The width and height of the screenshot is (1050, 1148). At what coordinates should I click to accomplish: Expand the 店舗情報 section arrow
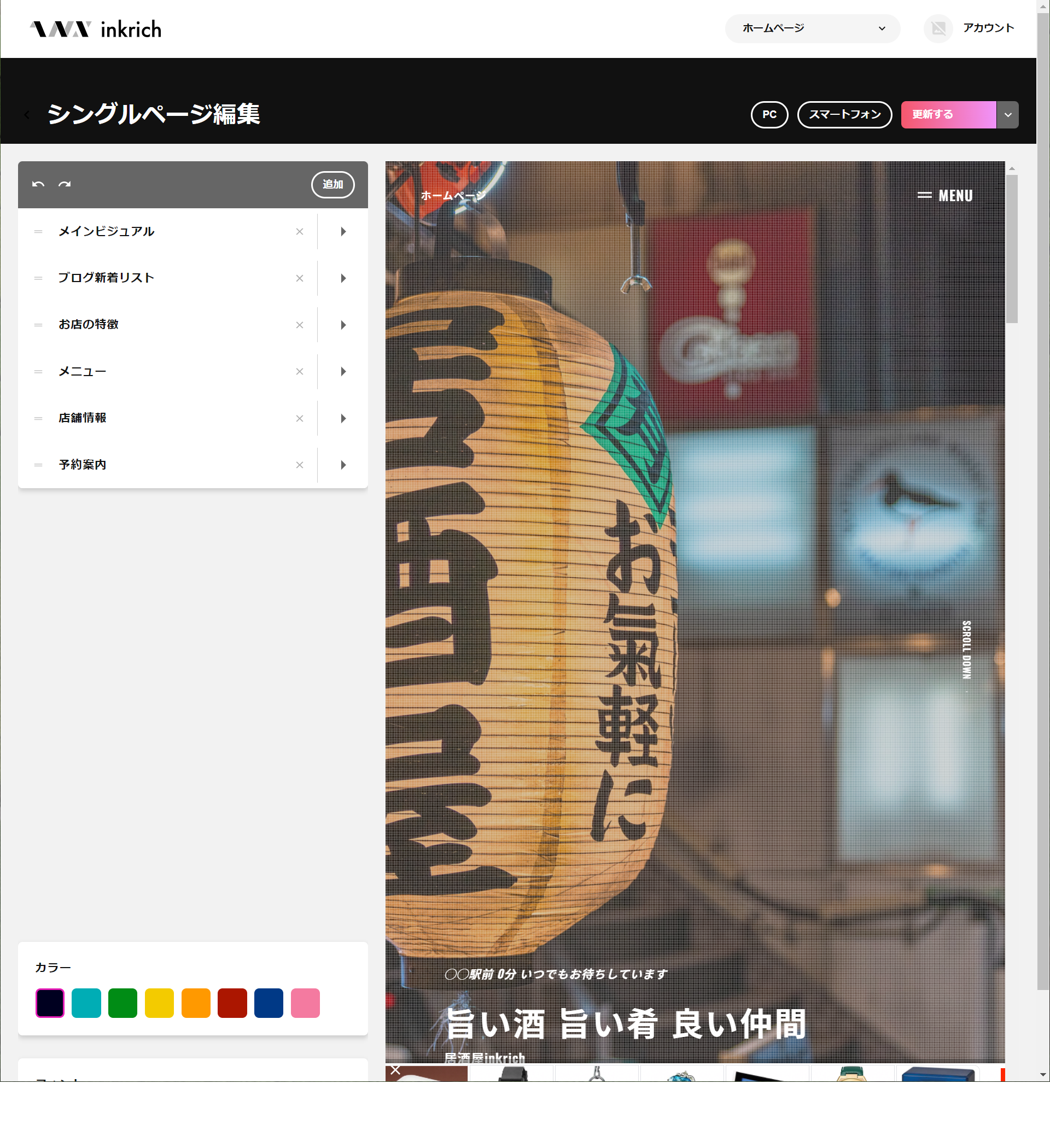click(x=343, y=418)
